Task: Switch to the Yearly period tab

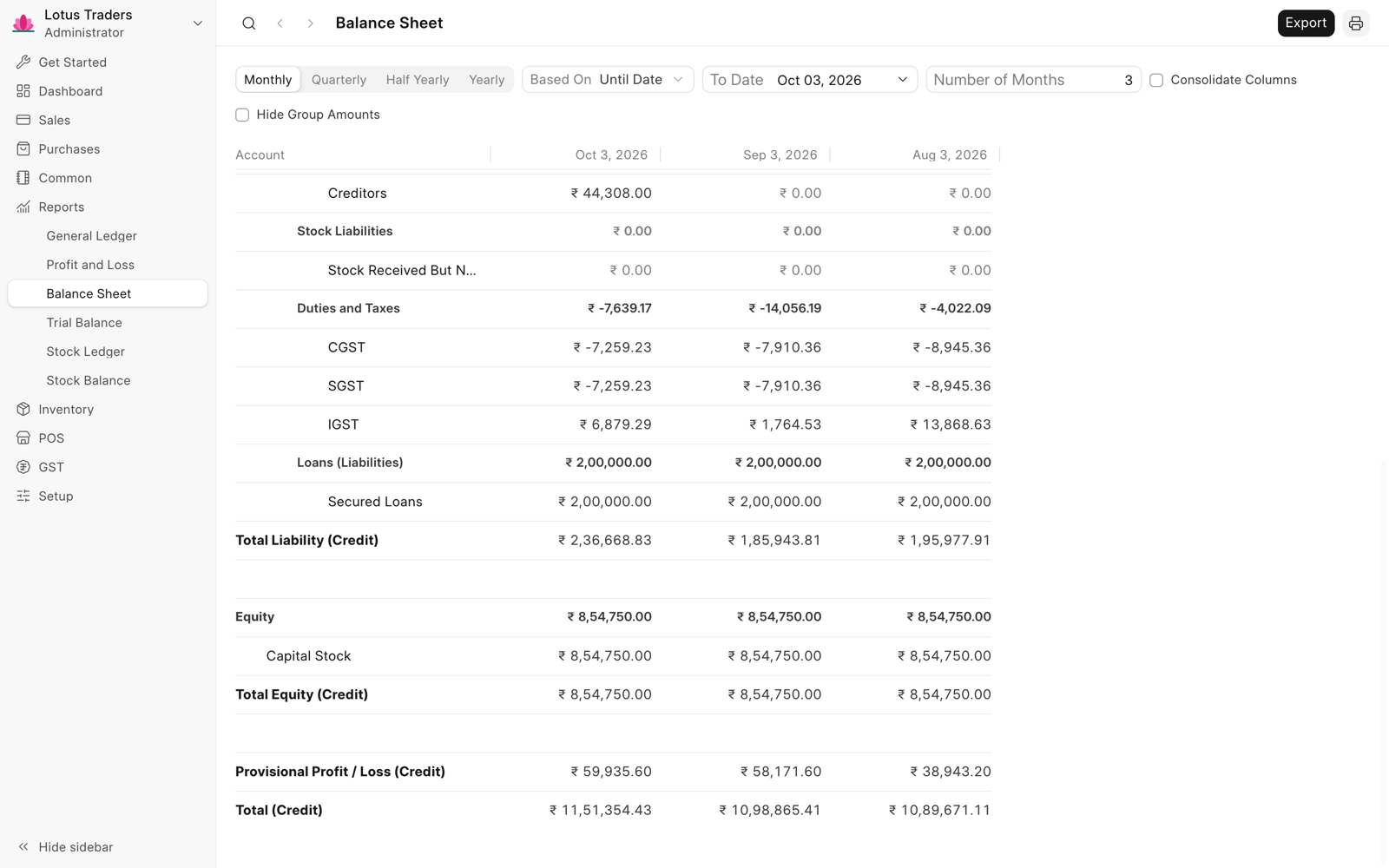Action: click(486, 80)
